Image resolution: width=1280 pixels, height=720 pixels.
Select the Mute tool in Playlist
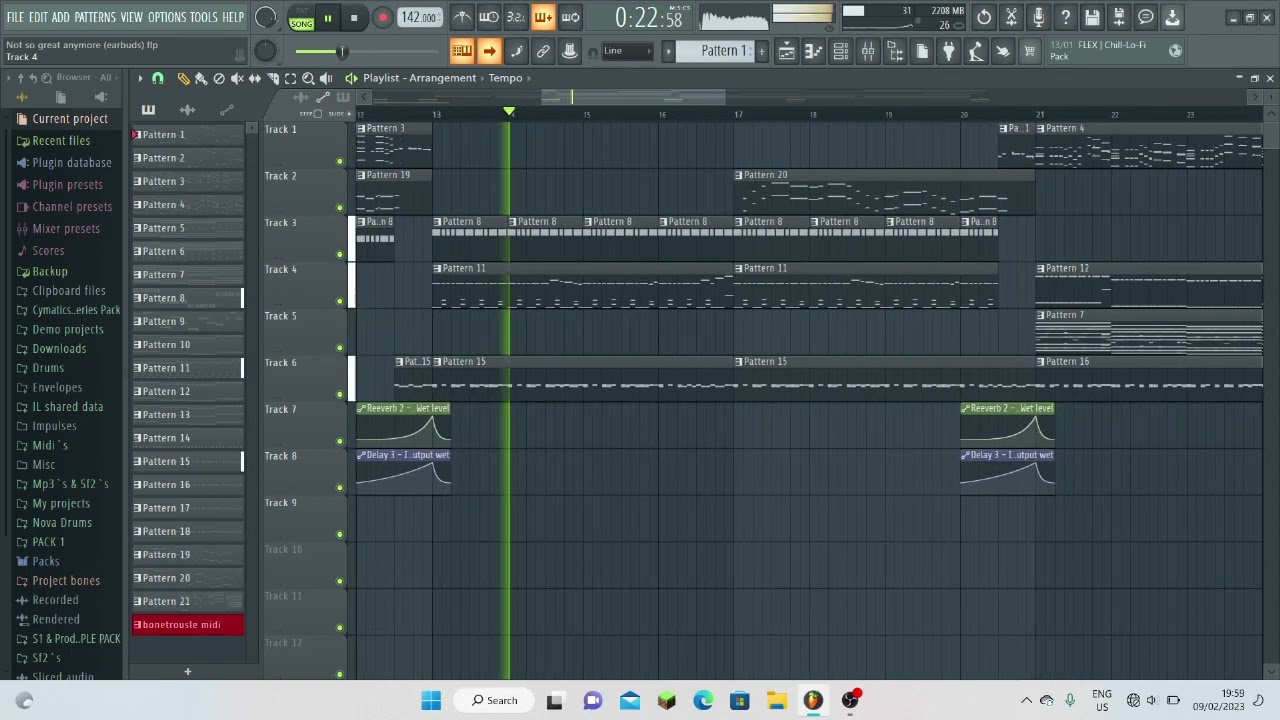click(237, 78)
